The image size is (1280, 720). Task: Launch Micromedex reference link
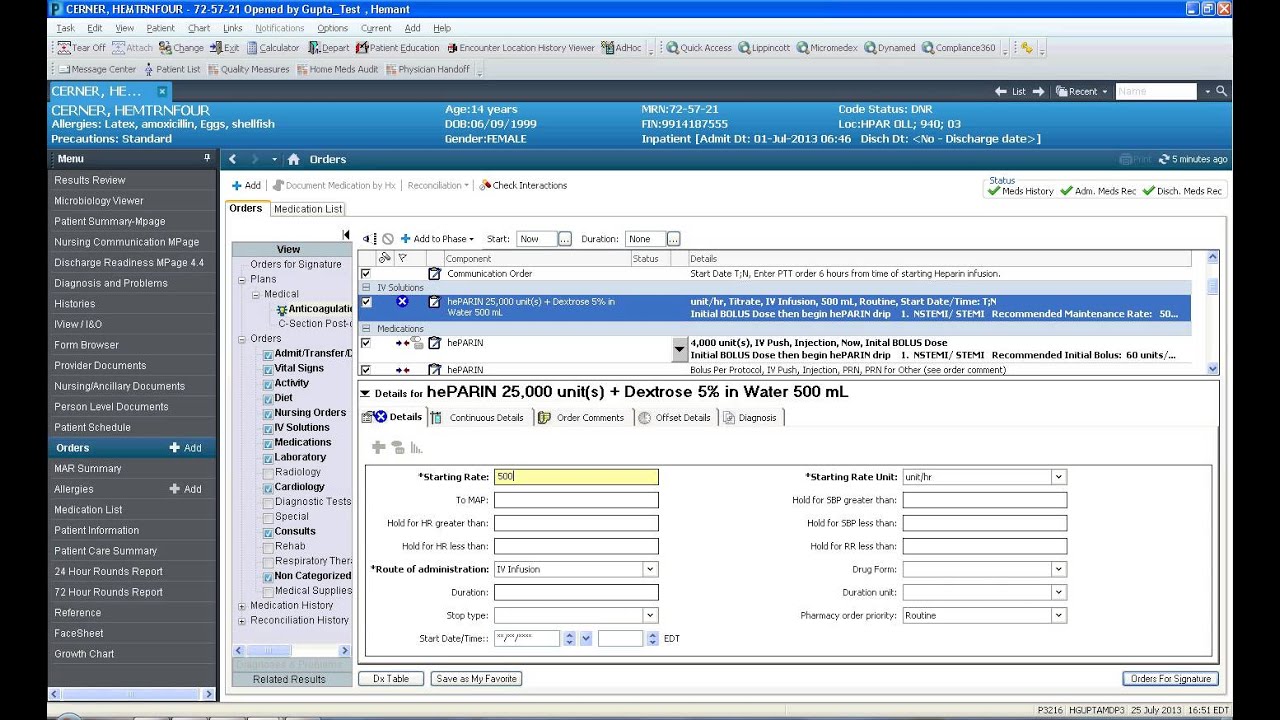tap(828, 48)
